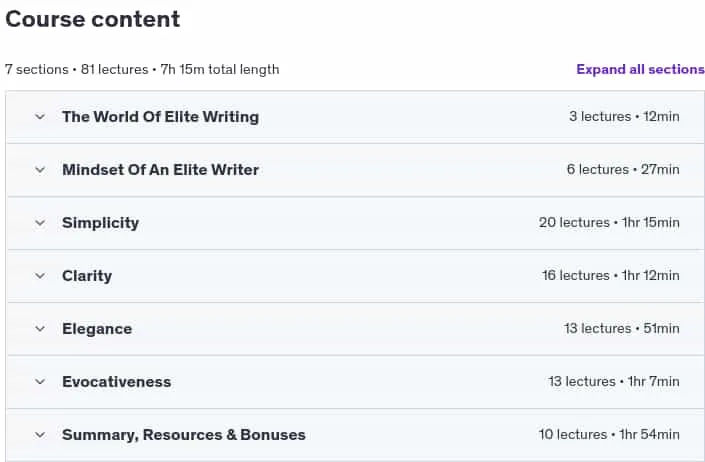The image size is (705, 462).
Task: Expand Mindset Of An Elite Writer chevron
Action: 40,170
